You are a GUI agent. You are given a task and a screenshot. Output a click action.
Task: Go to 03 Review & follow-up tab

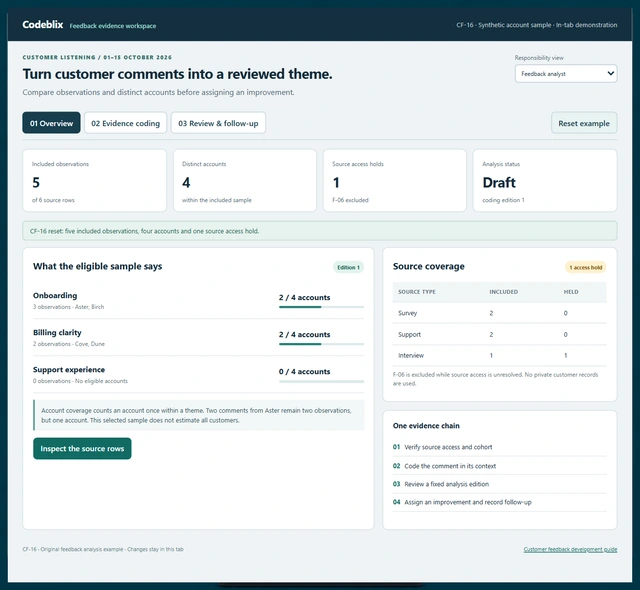(218, 123)
